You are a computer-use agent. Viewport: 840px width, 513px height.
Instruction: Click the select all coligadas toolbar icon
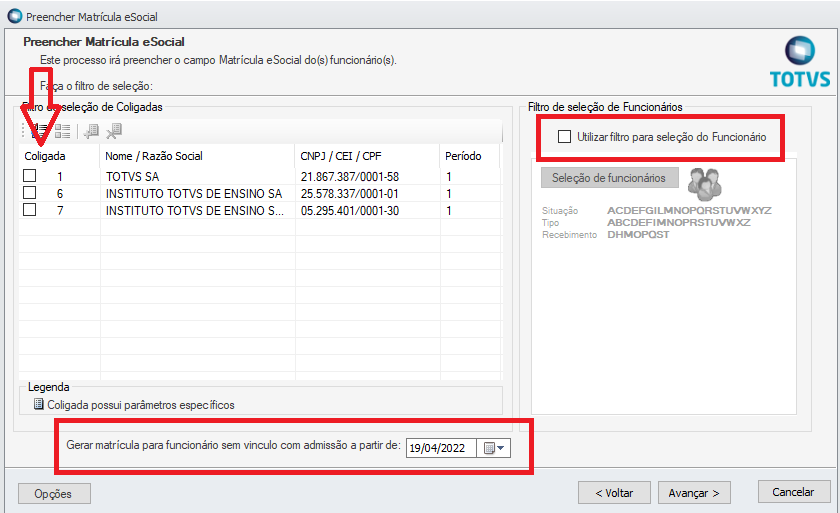pos(40,131)
